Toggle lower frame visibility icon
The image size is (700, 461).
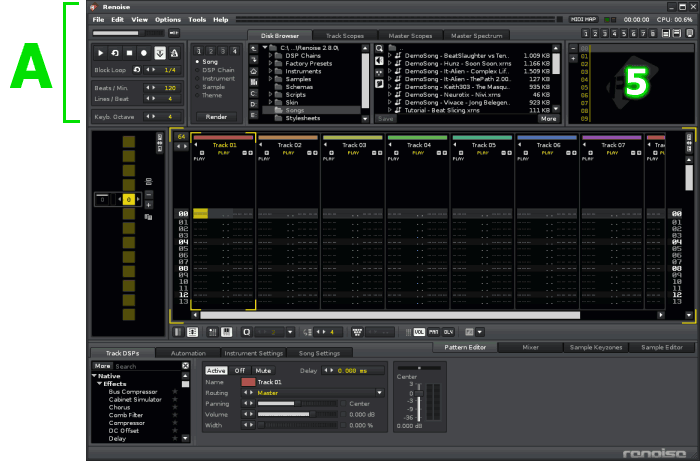pyautogui.click(x=677, y=33)
